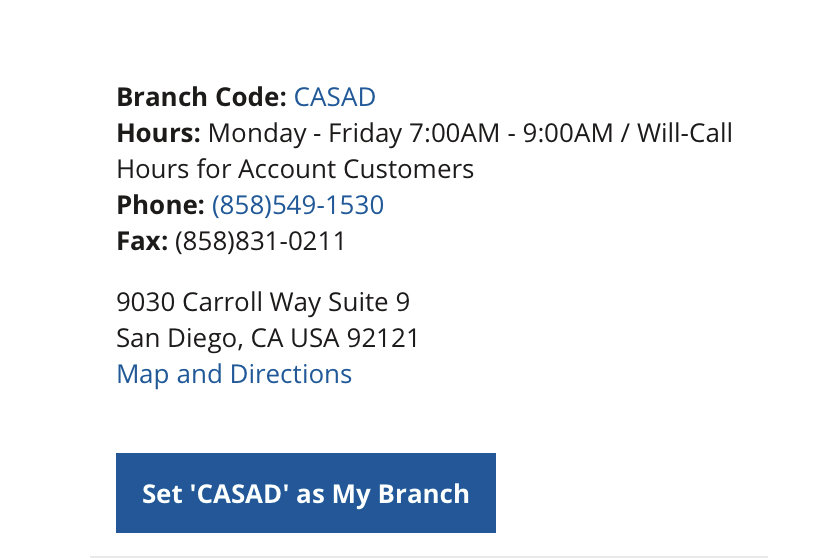Call the (858)549-1530 phone link
The image size is (828, 558).
[x=298, y=205]
